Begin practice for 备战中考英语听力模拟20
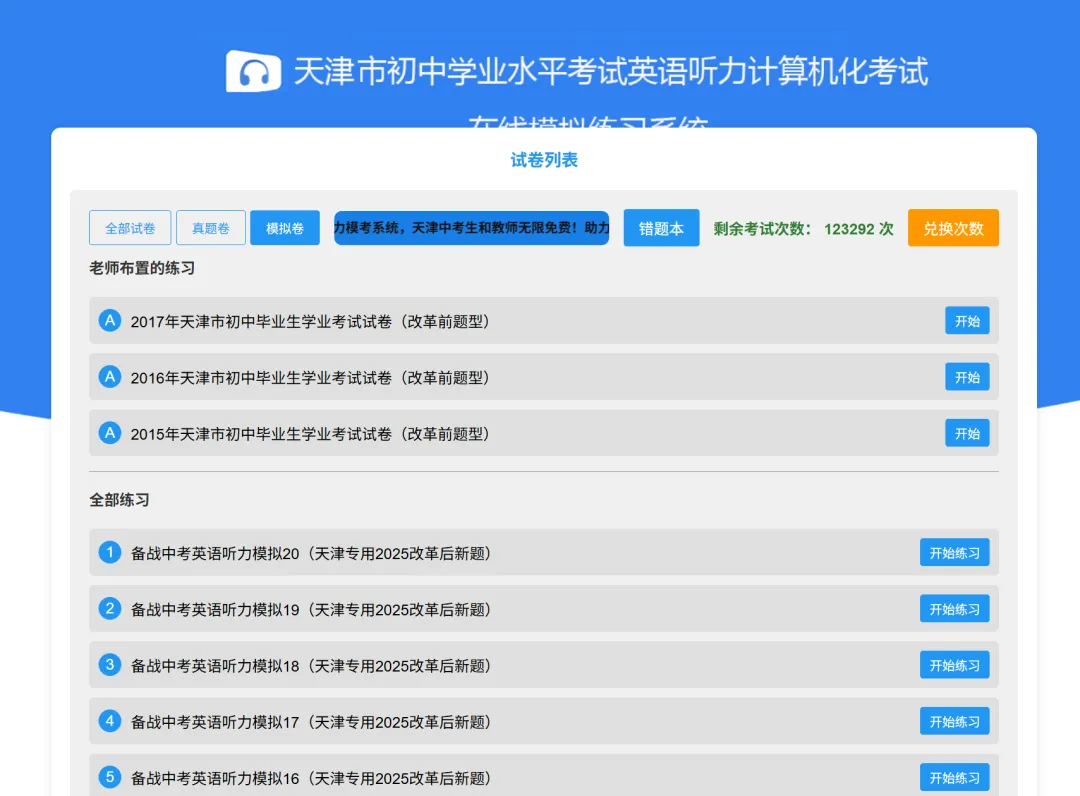Image resolution: width=1080 pixels, height=796 pixels. (954, 552)
